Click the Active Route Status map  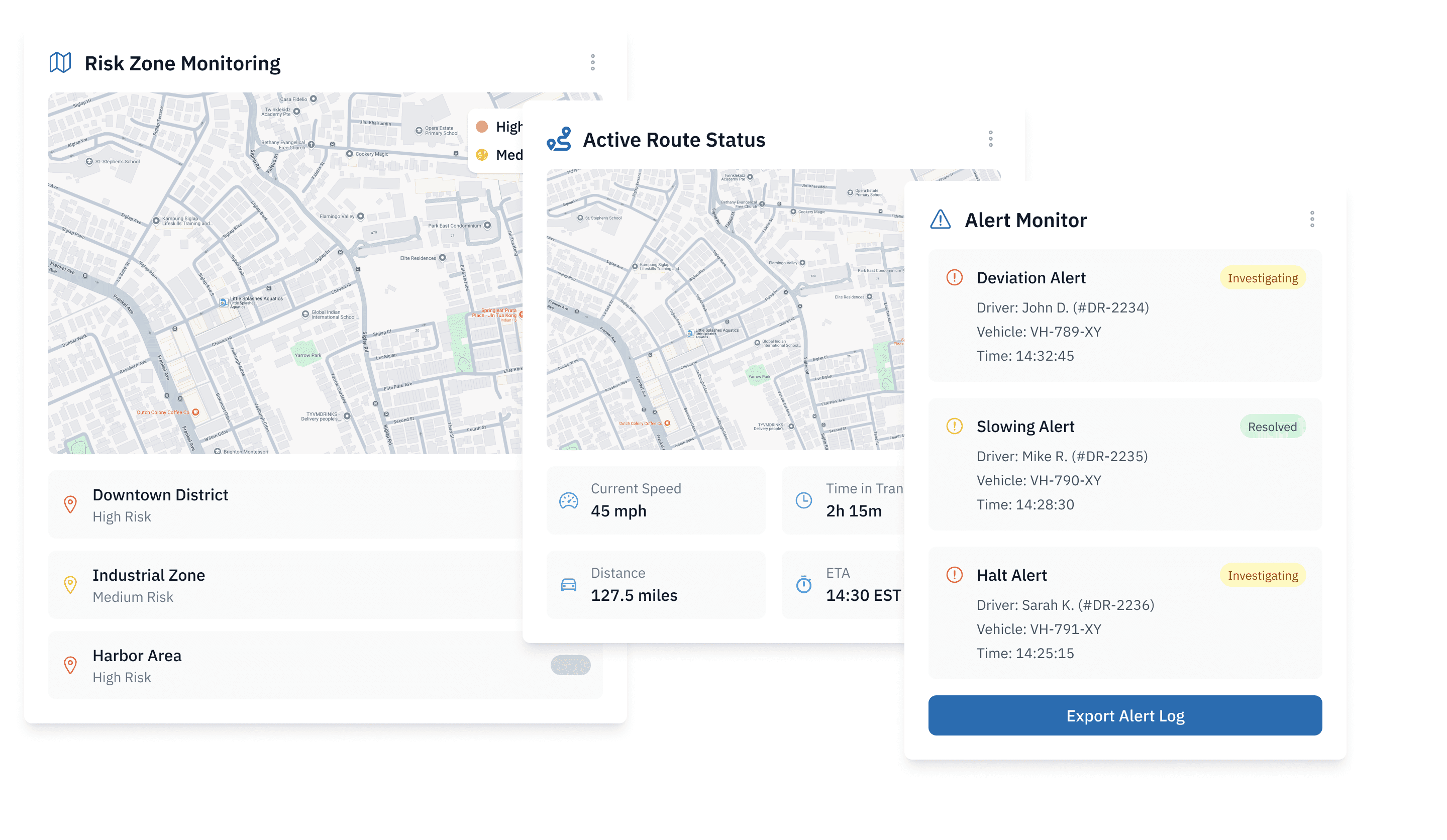click(725, 309)
